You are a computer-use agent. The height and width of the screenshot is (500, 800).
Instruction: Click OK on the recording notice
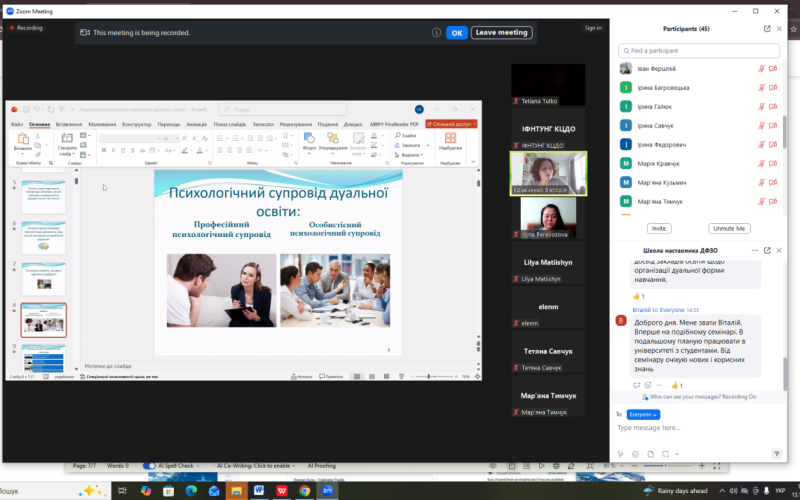pyautogui.click(x=457, y=33)
